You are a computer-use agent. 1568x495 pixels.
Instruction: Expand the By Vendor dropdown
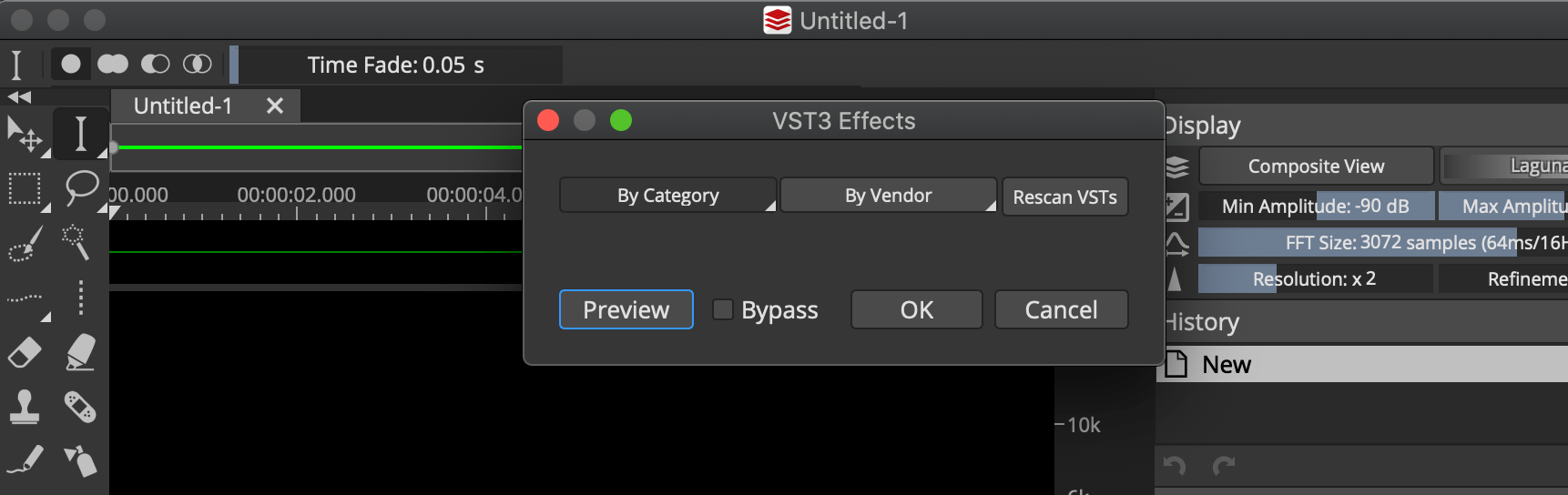coord(888,196)
